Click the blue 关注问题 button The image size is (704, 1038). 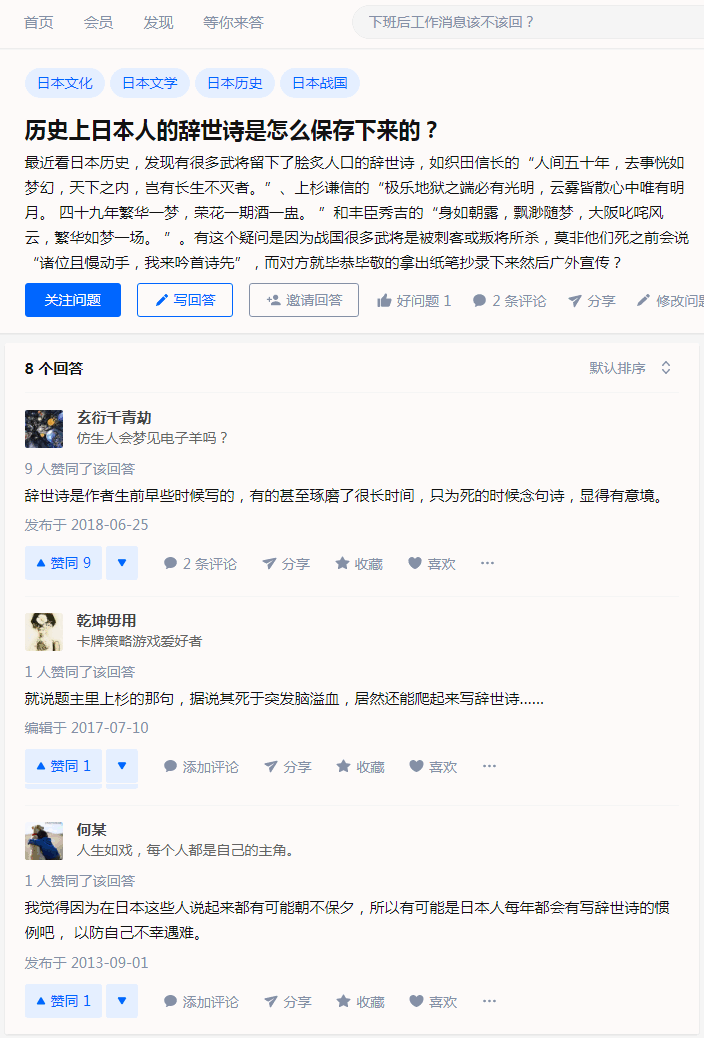click(x=73, y=300)
